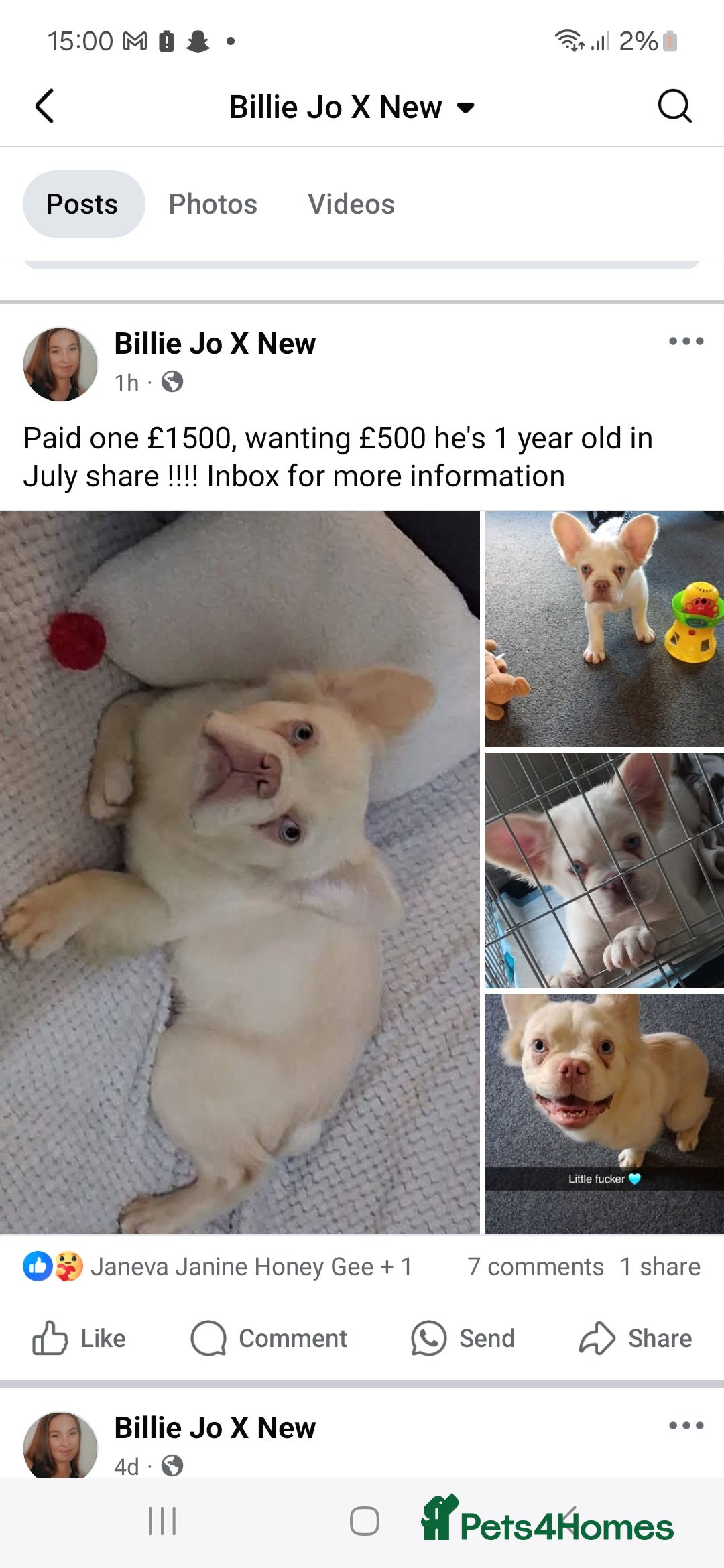Screen dimensions: 724x1568
Task: Open the search magnifier icon
Action: point(674,106)
